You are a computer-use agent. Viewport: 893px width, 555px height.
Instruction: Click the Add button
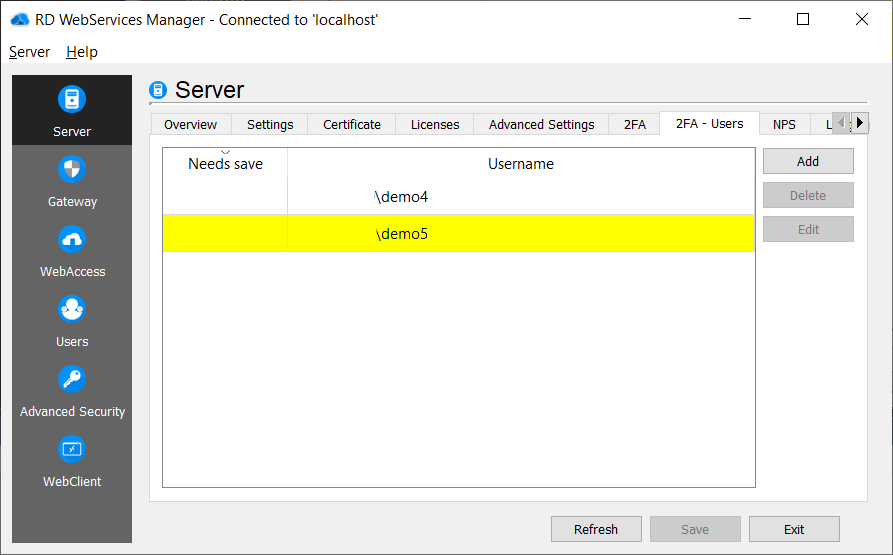[808, 162]
